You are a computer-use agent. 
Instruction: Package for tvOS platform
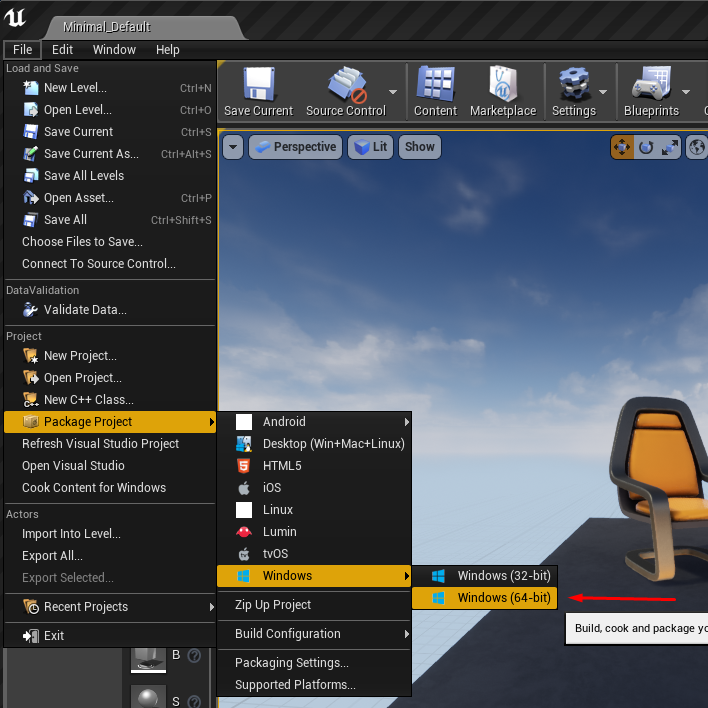[x=314, y=554]
